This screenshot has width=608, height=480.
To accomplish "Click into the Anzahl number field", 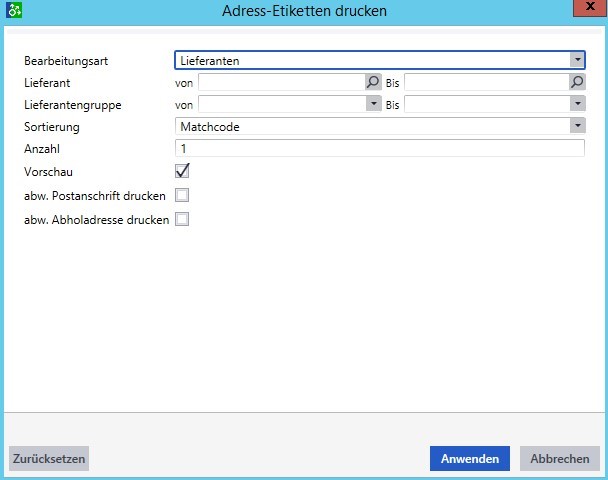I will 379,148.
